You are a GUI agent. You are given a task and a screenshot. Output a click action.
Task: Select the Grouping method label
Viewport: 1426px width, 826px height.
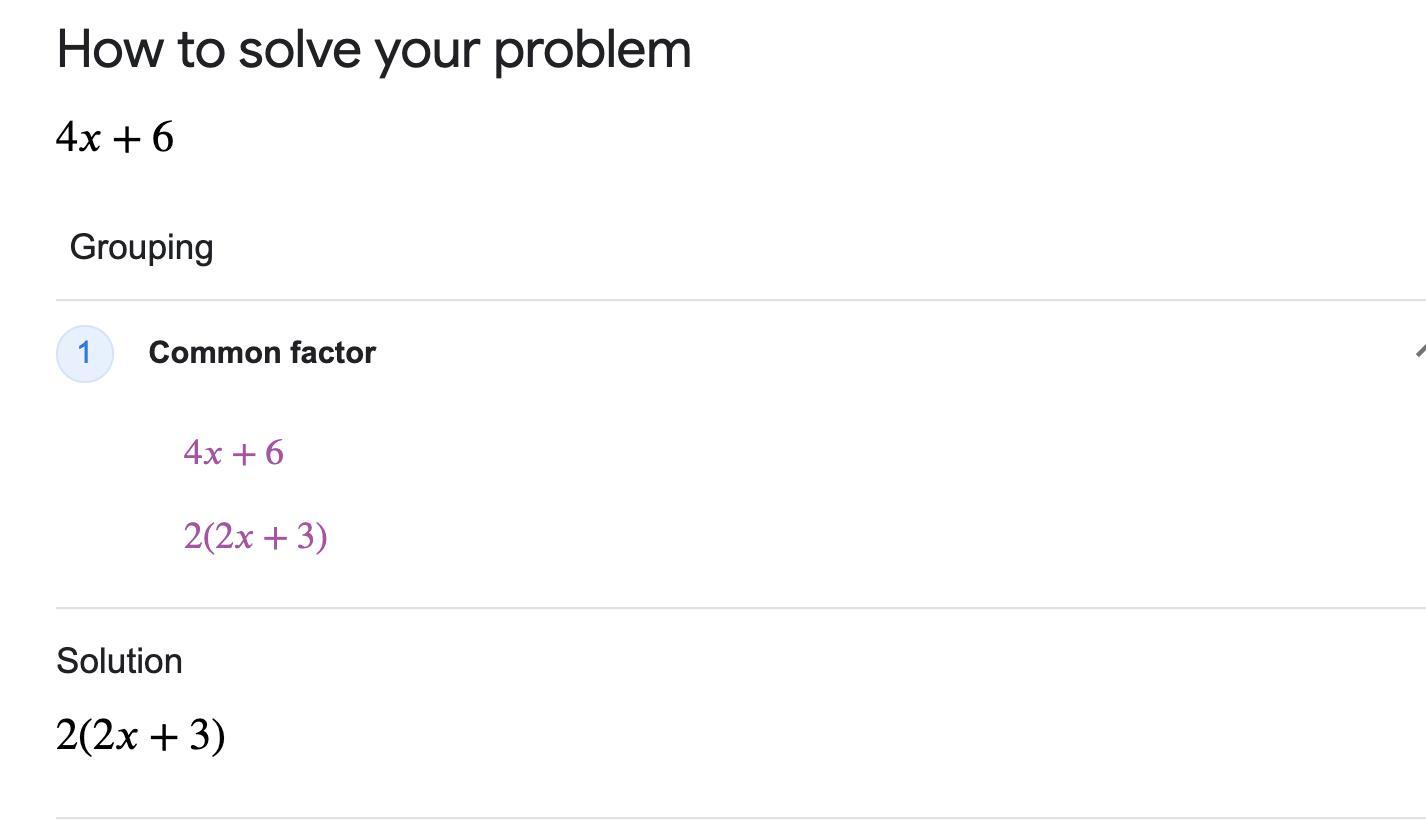pyautogui.click(x=141, y=247)
